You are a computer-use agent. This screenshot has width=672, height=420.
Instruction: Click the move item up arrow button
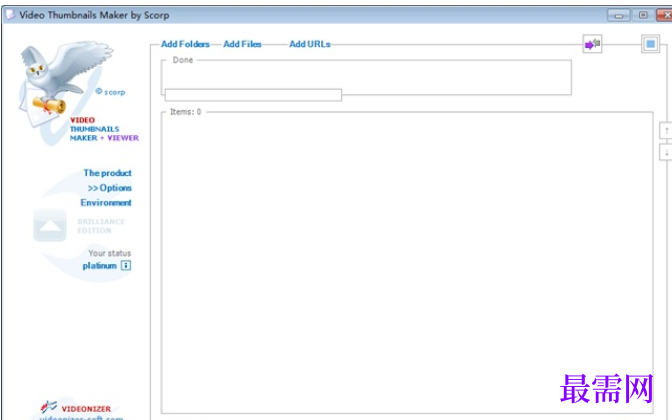pos(666,131)
